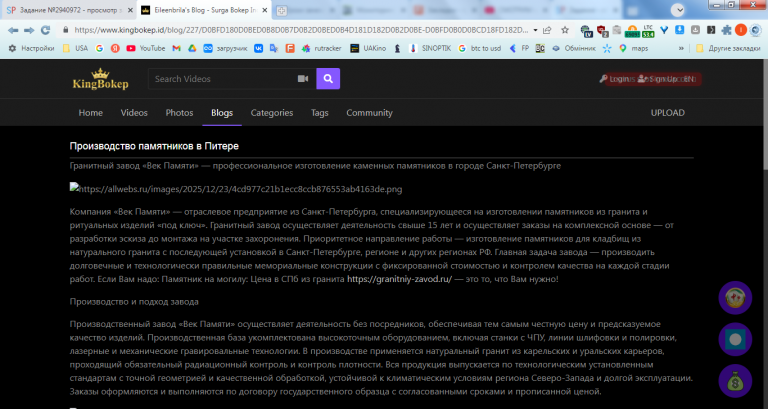Screen dimensions: 768x409
Task: Open the casino chip floating button
Action: [x=735, y=297]
